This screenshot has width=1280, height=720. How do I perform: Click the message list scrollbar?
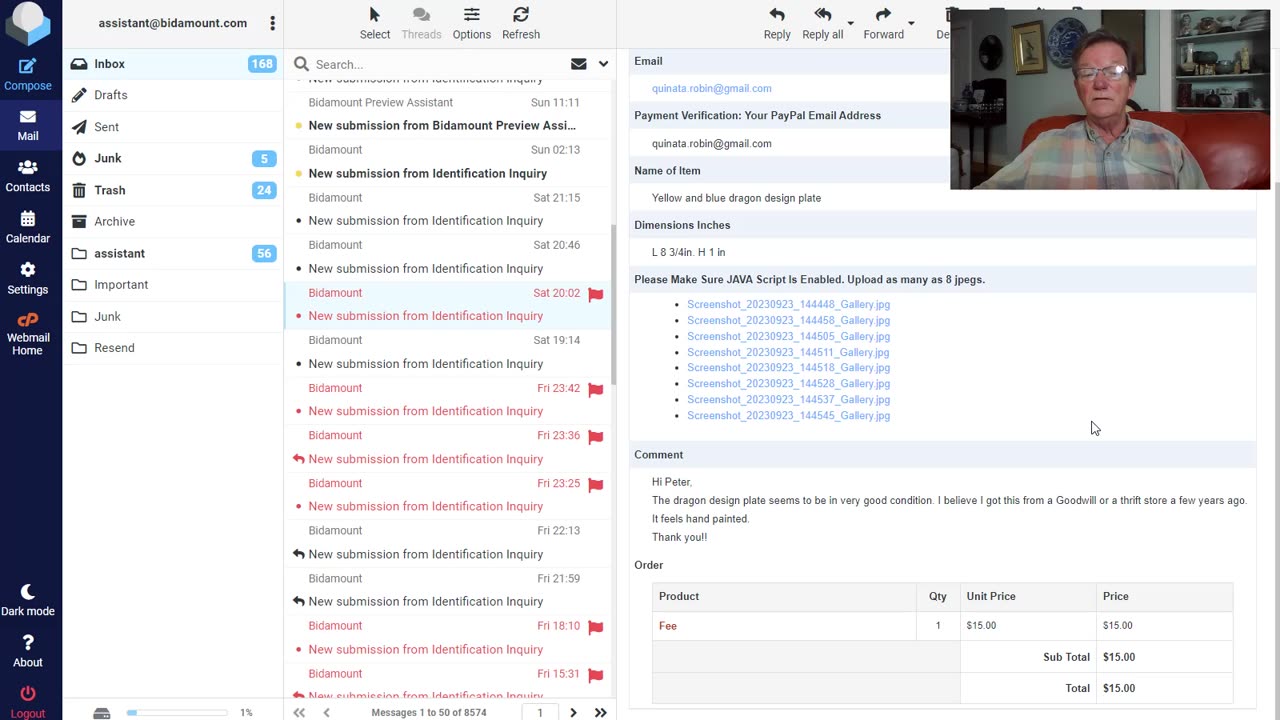pyautogui.click(x=613, y=304)
